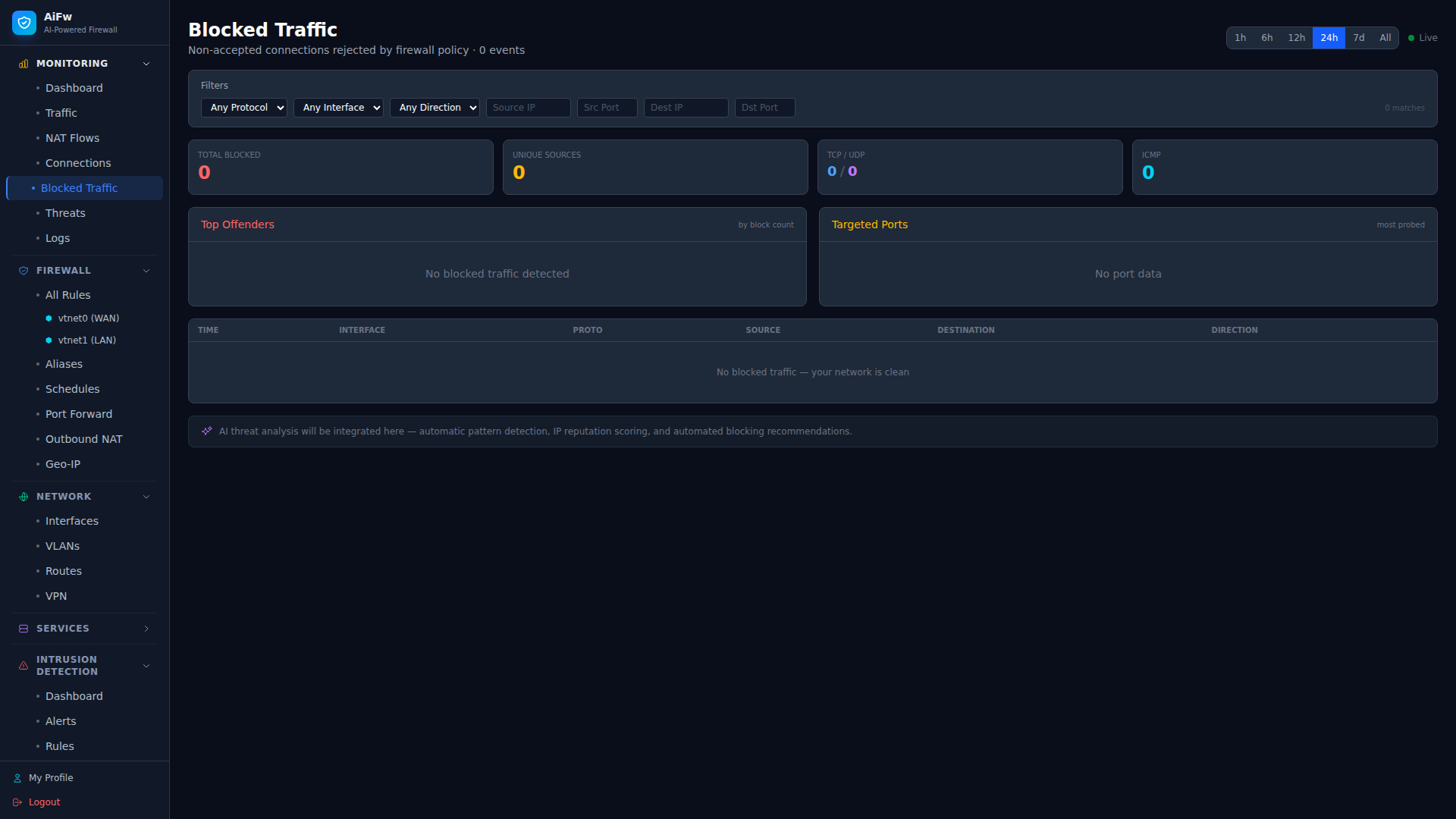Open the Traffic page
Image resolution: width=1456 pixels, height=819 pixels.
84,113
